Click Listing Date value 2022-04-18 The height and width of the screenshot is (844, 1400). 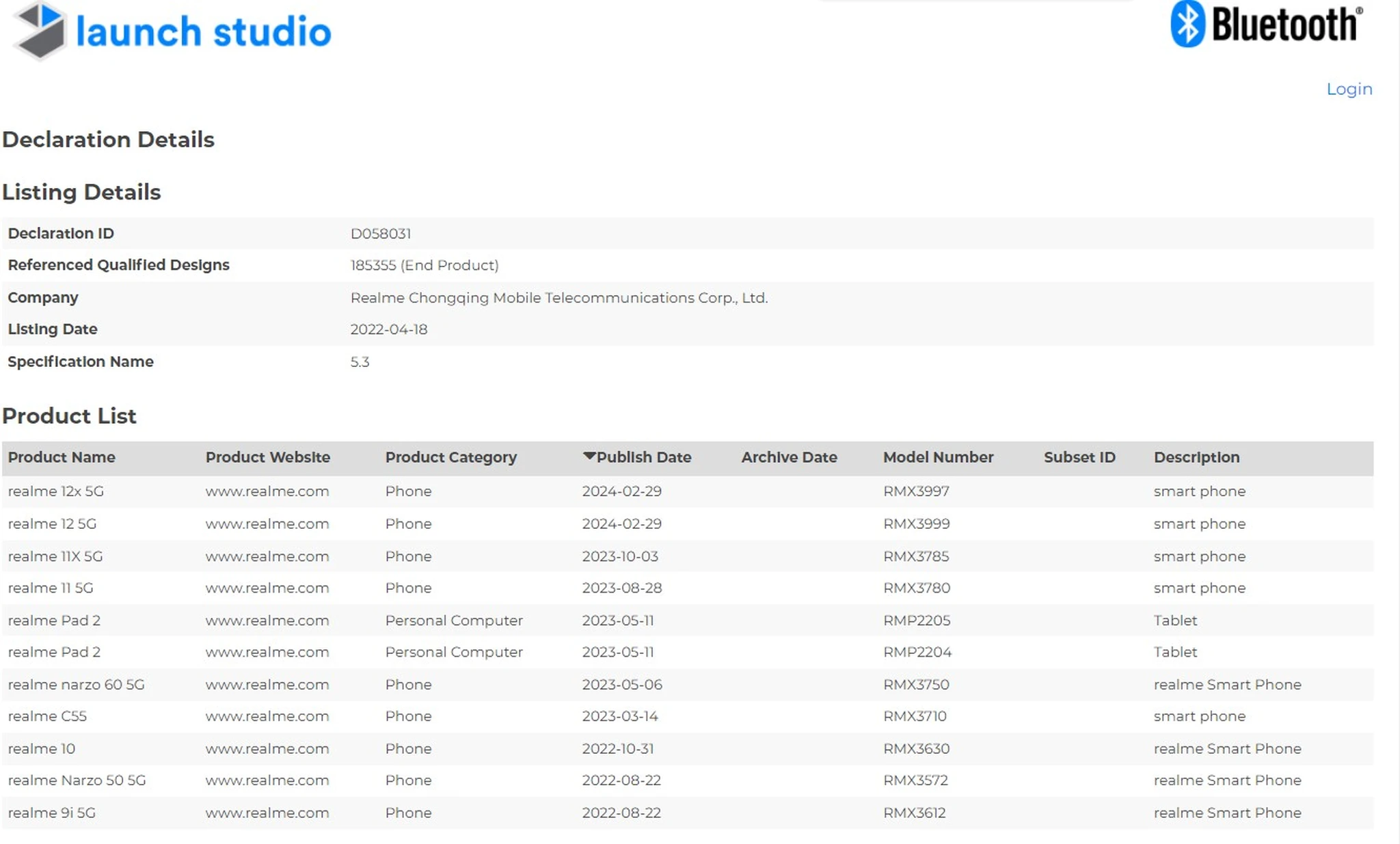click(x=389, y=329)
